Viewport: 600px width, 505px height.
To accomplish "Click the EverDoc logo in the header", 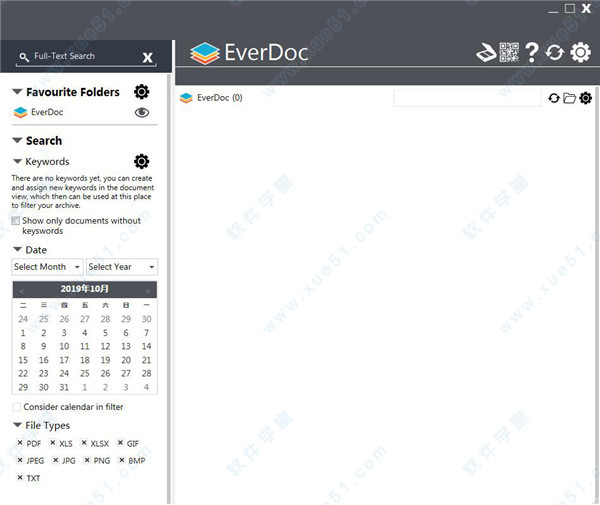I will pyautogui.click(x=249, y=53).
